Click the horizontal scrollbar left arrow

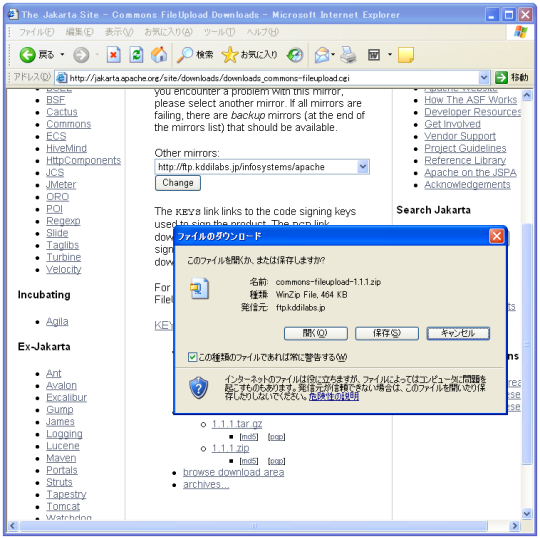(12, 526)
